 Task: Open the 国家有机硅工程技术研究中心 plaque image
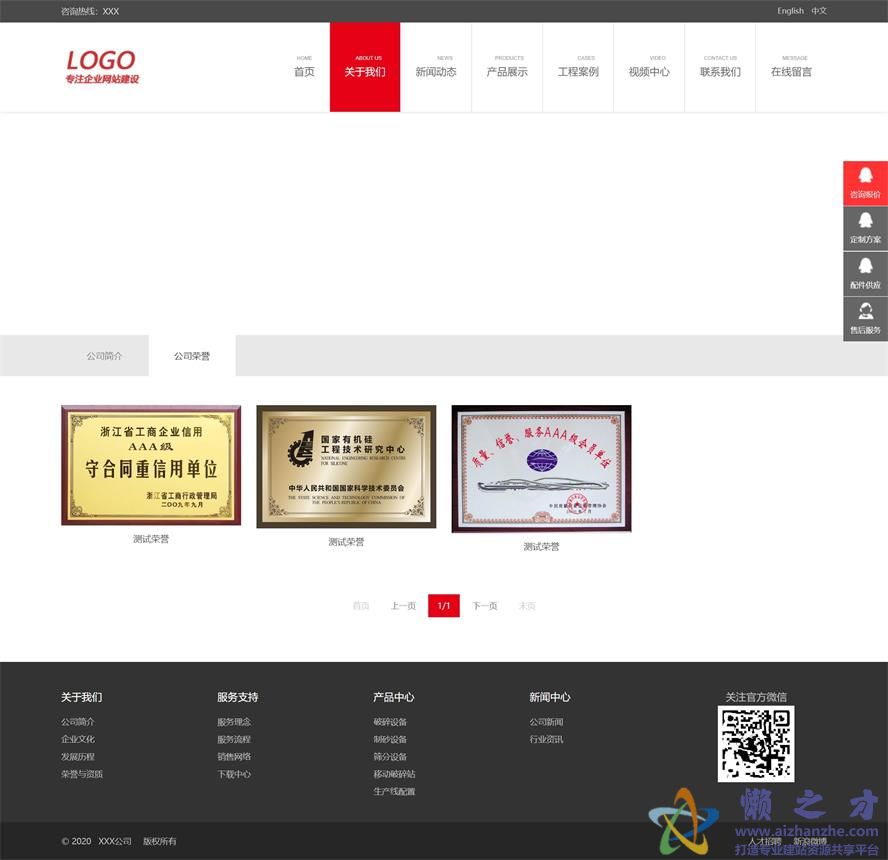click(346, 466)
